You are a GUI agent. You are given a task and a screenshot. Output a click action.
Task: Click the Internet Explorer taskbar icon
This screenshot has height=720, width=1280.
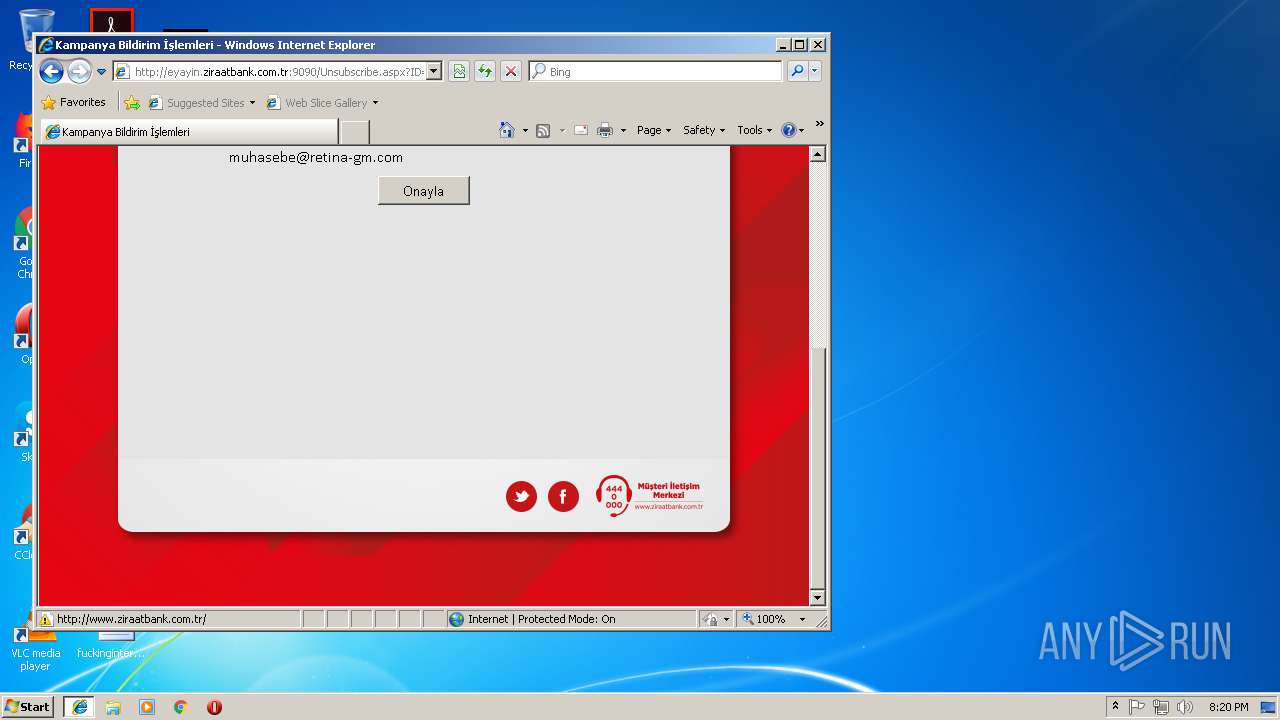[80, 707]
